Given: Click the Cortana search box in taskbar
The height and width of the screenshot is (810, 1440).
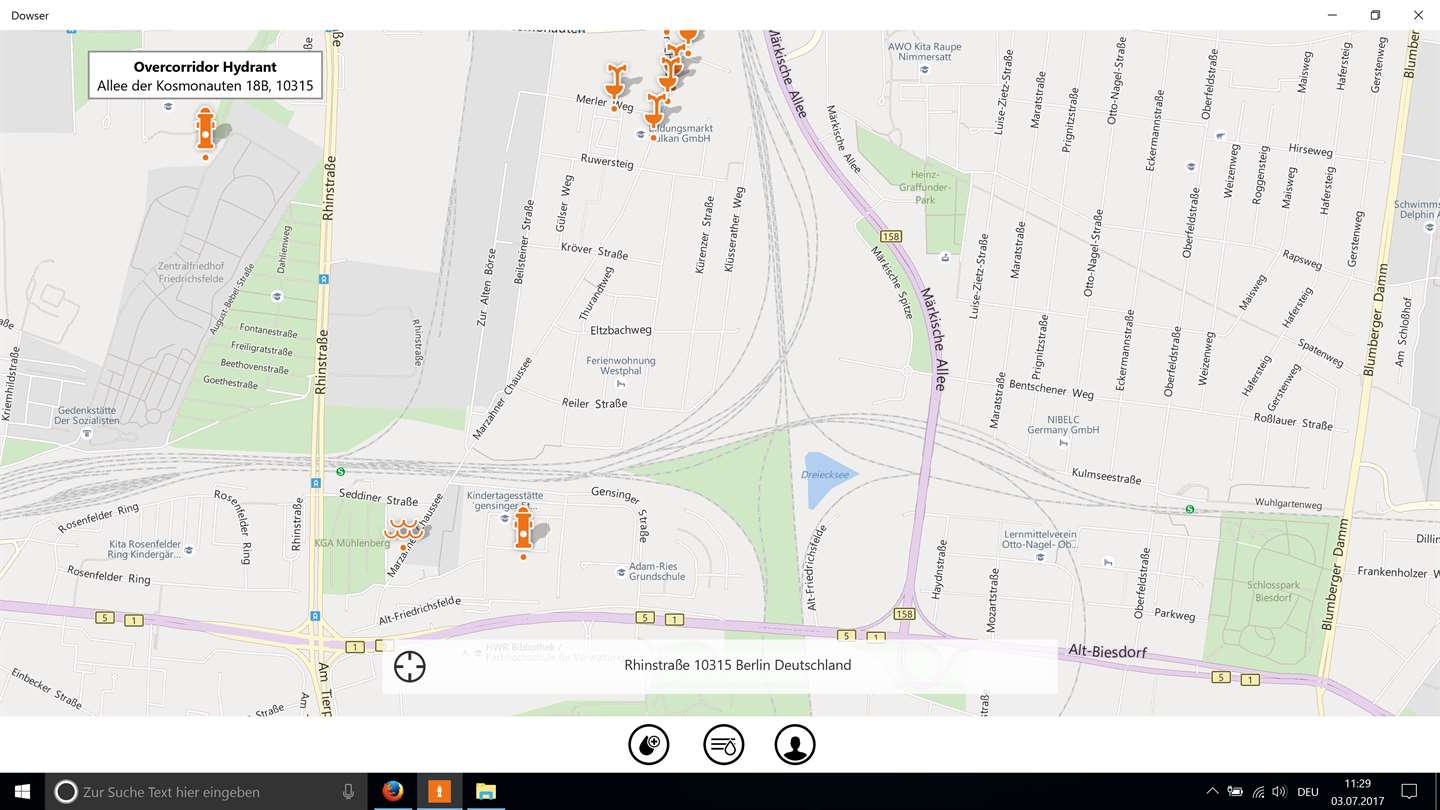Looking at the screenshot, I should pos(207,791).
